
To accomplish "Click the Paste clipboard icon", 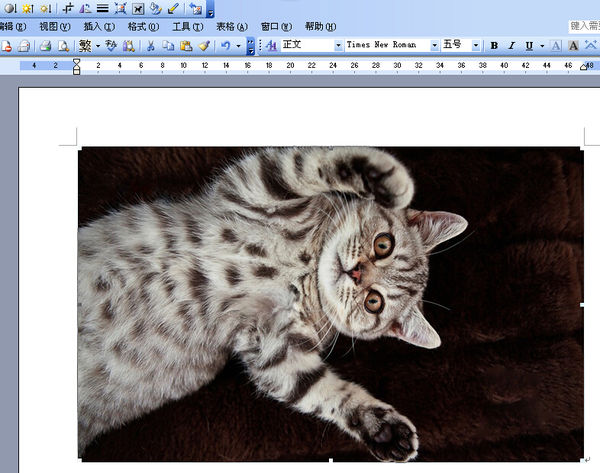I will tap(186, 46).
